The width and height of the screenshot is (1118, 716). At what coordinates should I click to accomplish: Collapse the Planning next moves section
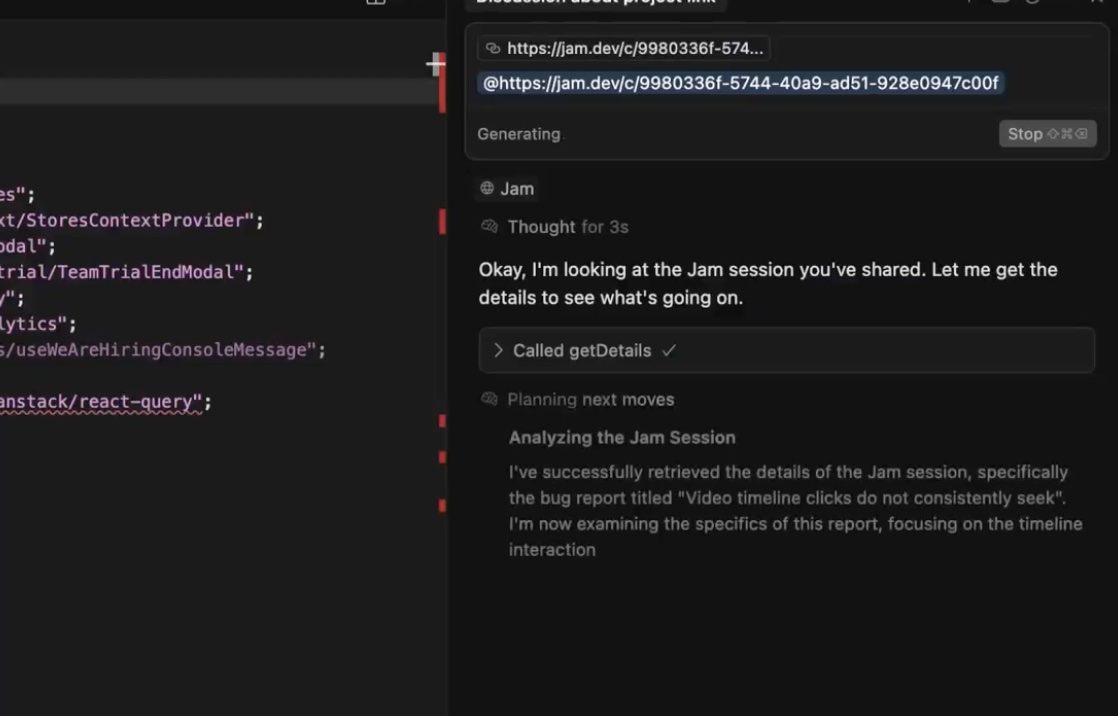point(590,399)
